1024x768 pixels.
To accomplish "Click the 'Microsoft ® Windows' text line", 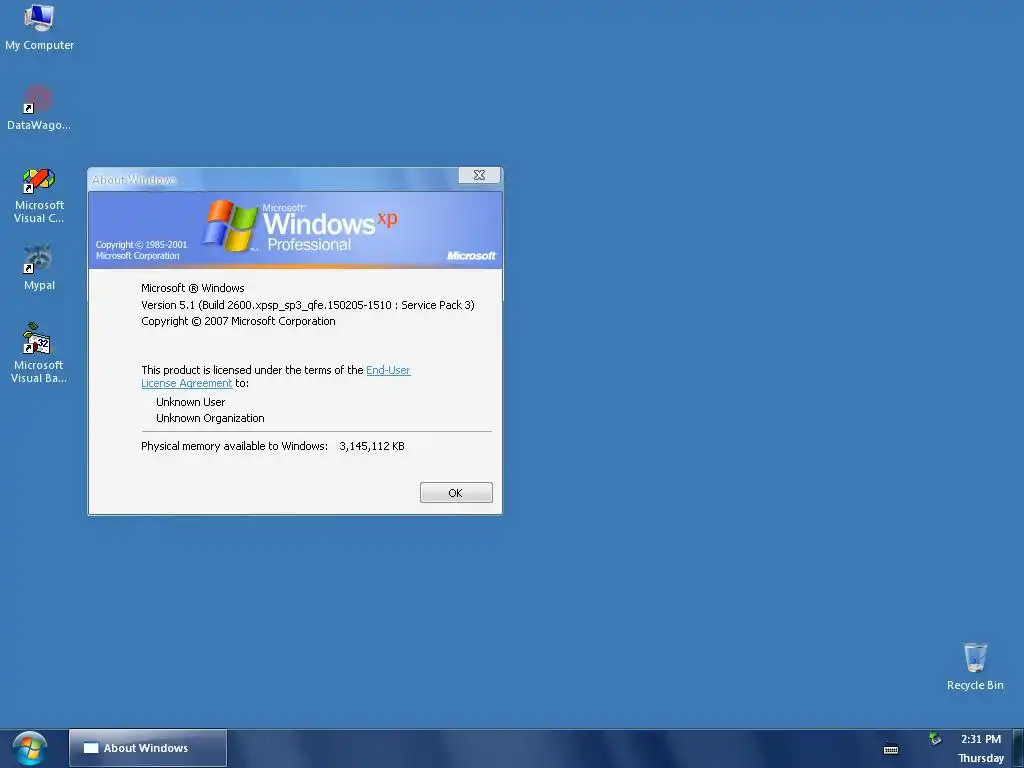I will point(193,288).
